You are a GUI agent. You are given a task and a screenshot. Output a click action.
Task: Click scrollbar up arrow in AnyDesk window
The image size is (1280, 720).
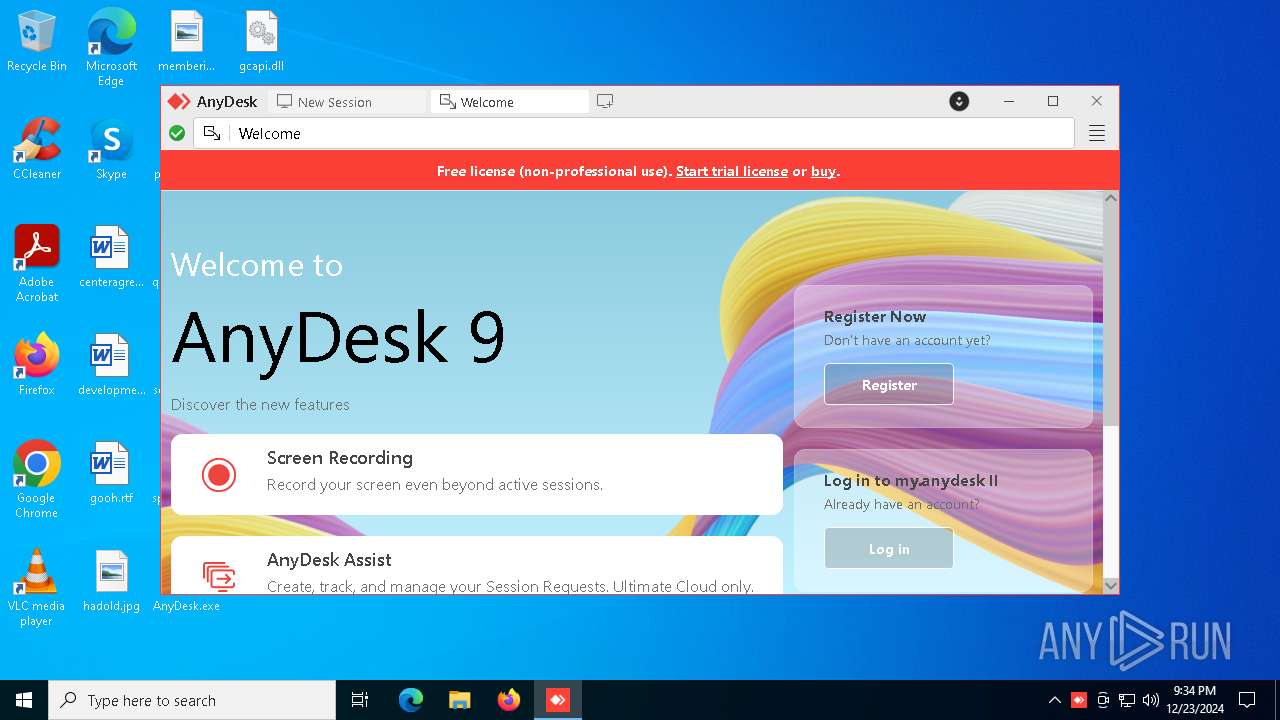[x=1111, y=199]
